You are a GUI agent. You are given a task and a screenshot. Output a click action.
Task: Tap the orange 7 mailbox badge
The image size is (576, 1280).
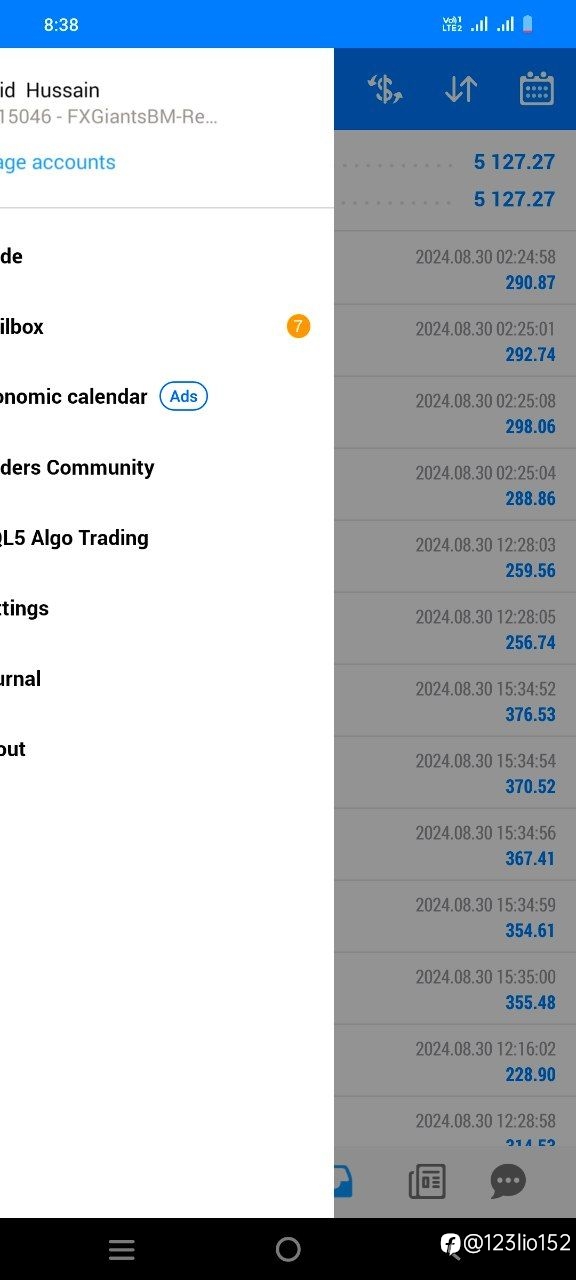[298, 326]
